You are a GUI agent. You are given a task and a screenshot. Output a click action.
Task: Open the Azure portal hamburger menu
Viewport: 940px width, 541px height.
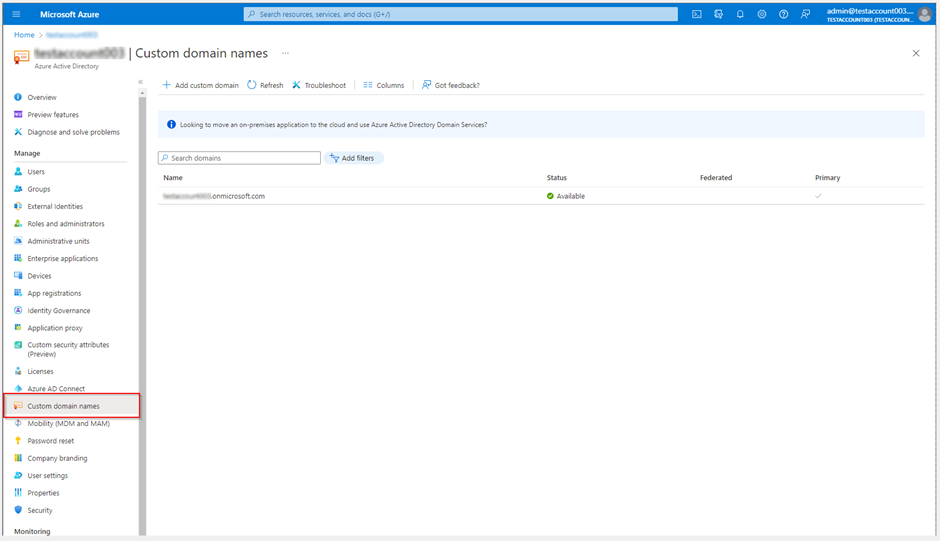pos(16,14)
